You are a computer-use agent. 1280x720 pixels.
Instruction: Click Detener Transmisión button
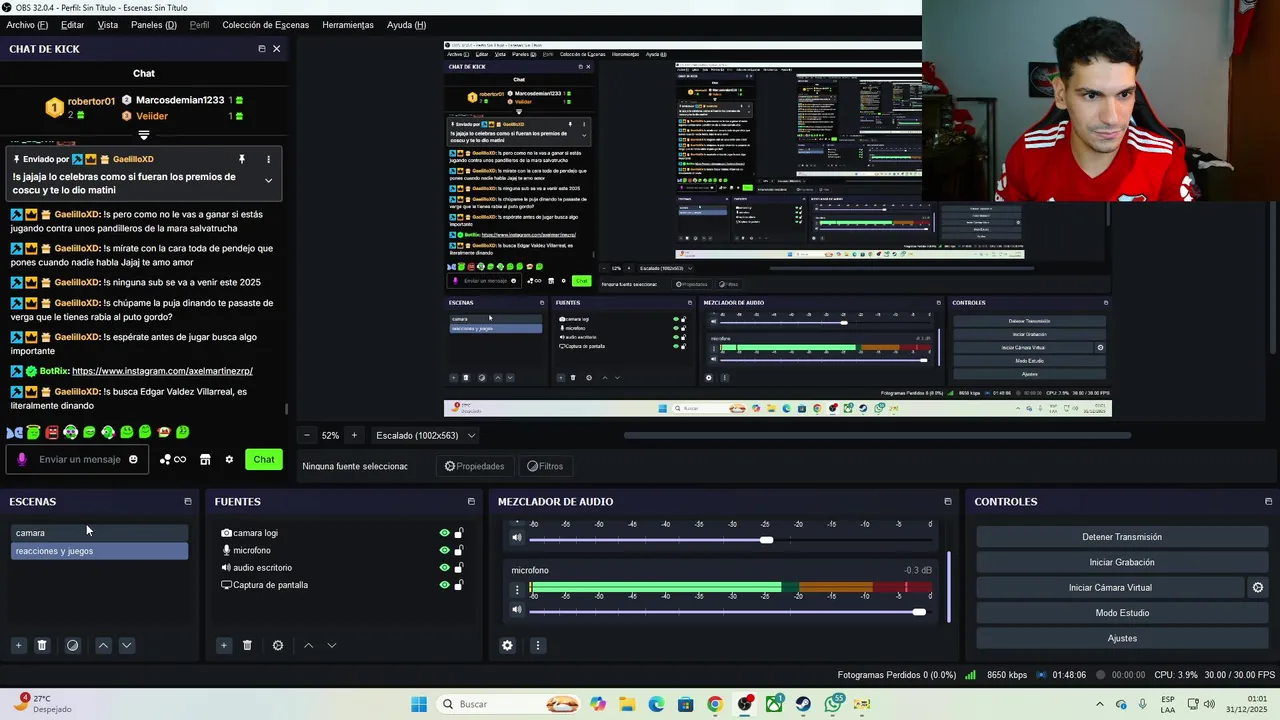(x=1122, y=537)
